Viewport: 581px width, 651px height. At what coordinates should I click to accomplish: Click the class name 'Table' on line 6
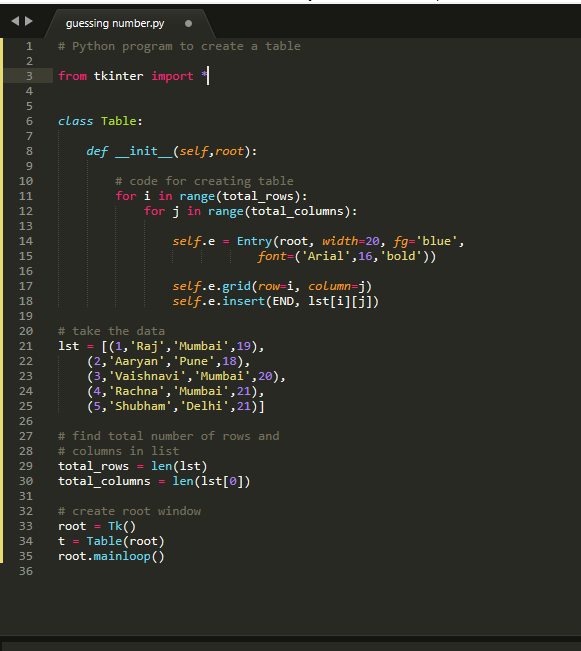(119, 121)
